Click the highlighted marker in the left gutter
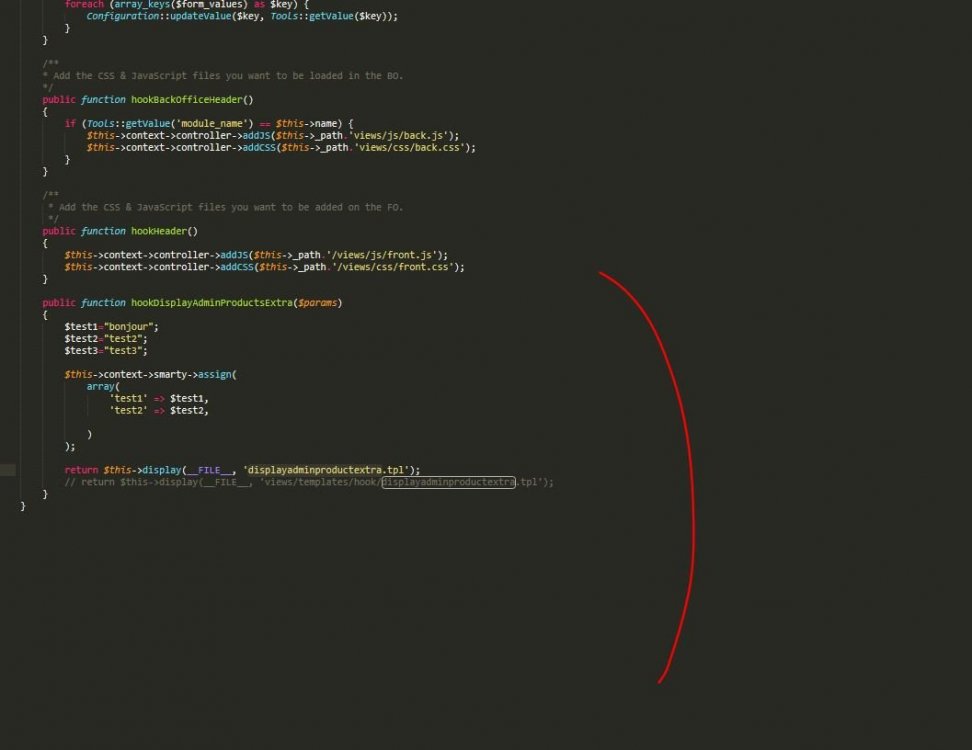This screenshot has width=972, height=750. [6, 469]
